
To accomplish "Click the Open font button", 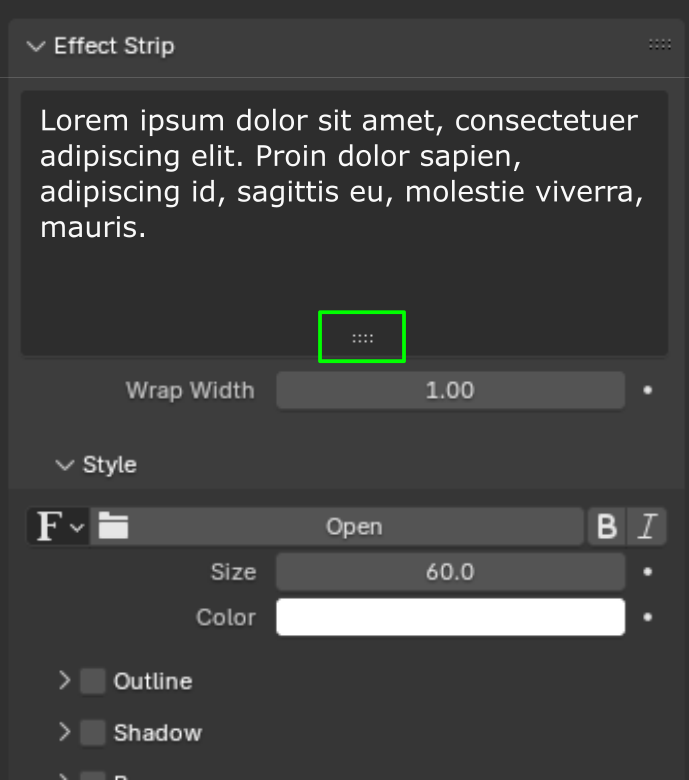I will click(x=337, y=526).
